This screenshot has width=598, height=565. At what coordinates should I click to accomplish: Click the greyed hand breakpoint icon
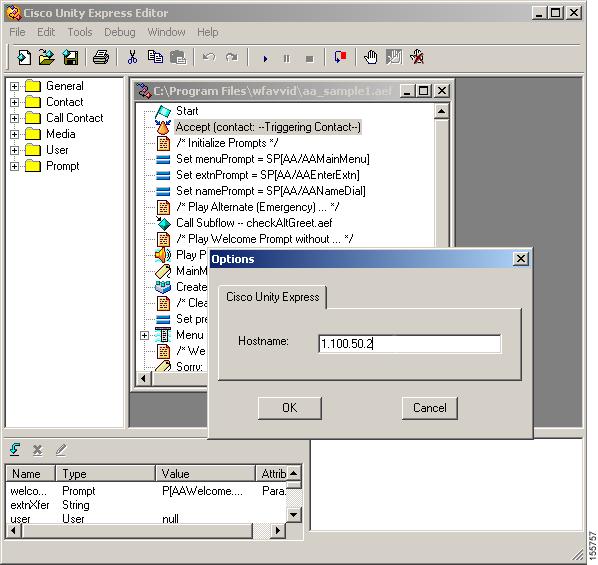click(x=394, y=58)
